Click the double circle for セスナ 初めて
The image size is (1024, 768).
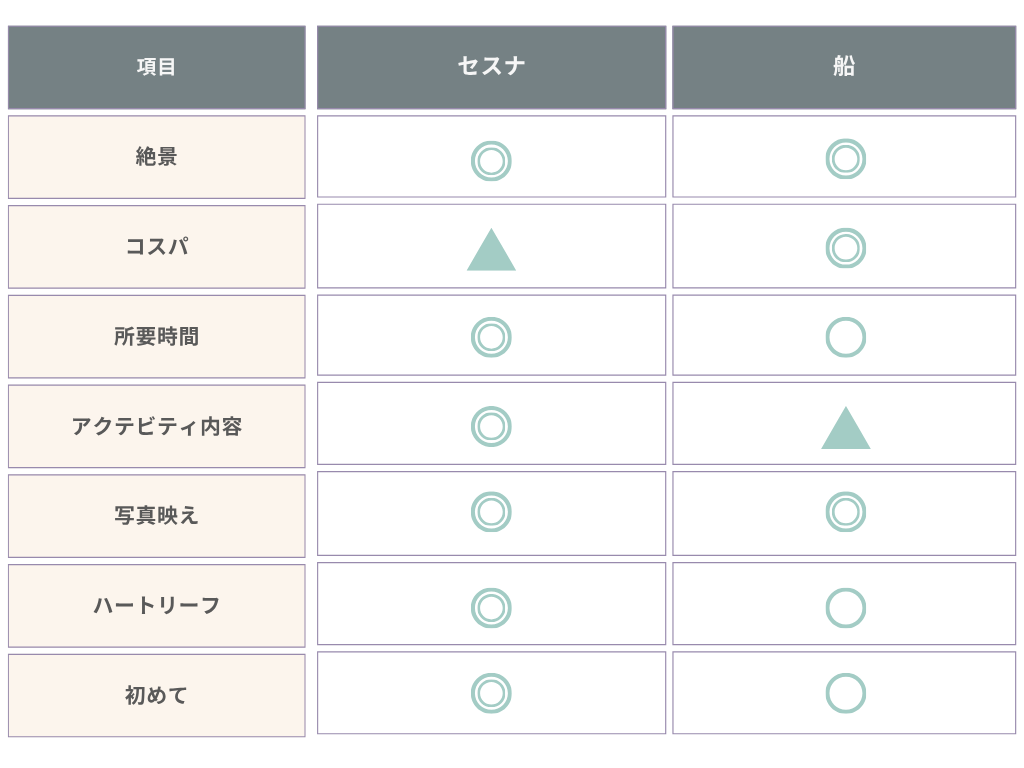(491, 693)
